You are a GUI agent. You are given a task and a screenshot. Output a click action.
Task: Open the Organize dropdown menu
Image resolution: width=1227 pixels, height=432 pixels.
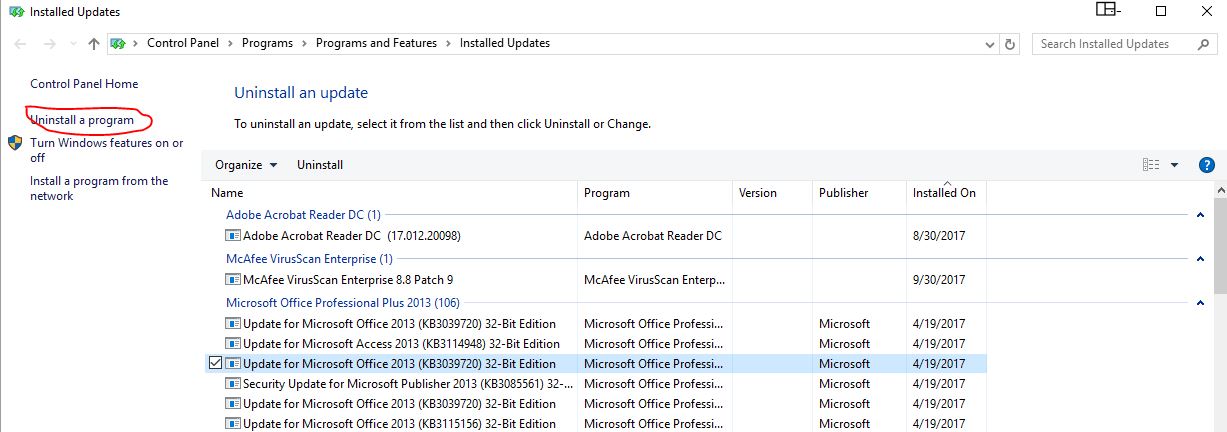pyautogui.click(x=246, y=165)
